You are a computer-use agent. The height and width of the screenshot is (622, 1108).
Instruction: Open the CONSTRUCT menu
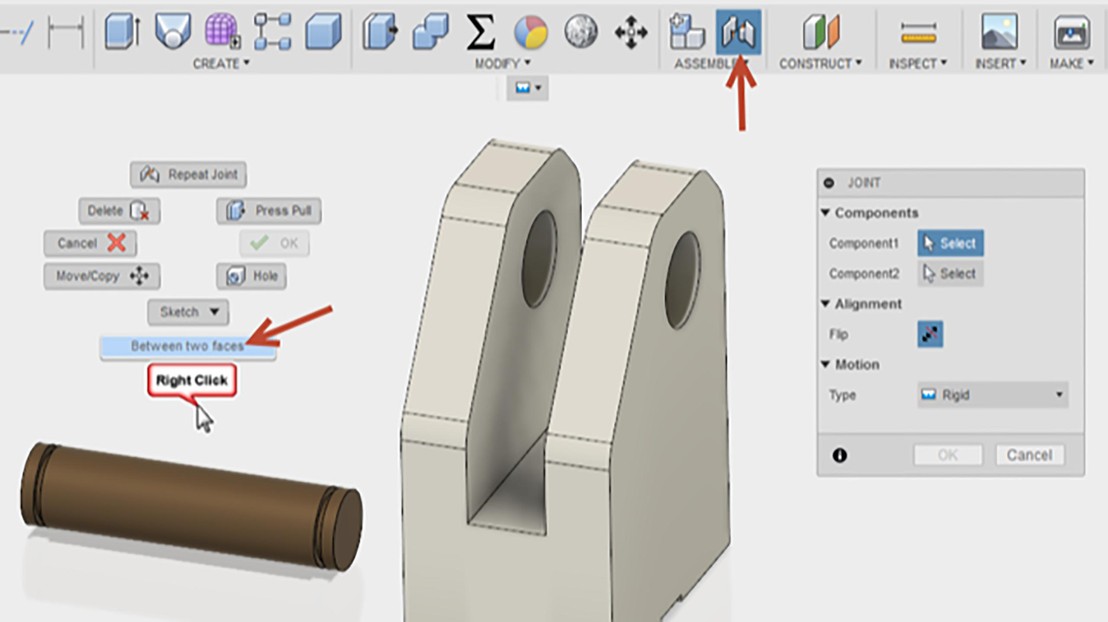[820, 63]
